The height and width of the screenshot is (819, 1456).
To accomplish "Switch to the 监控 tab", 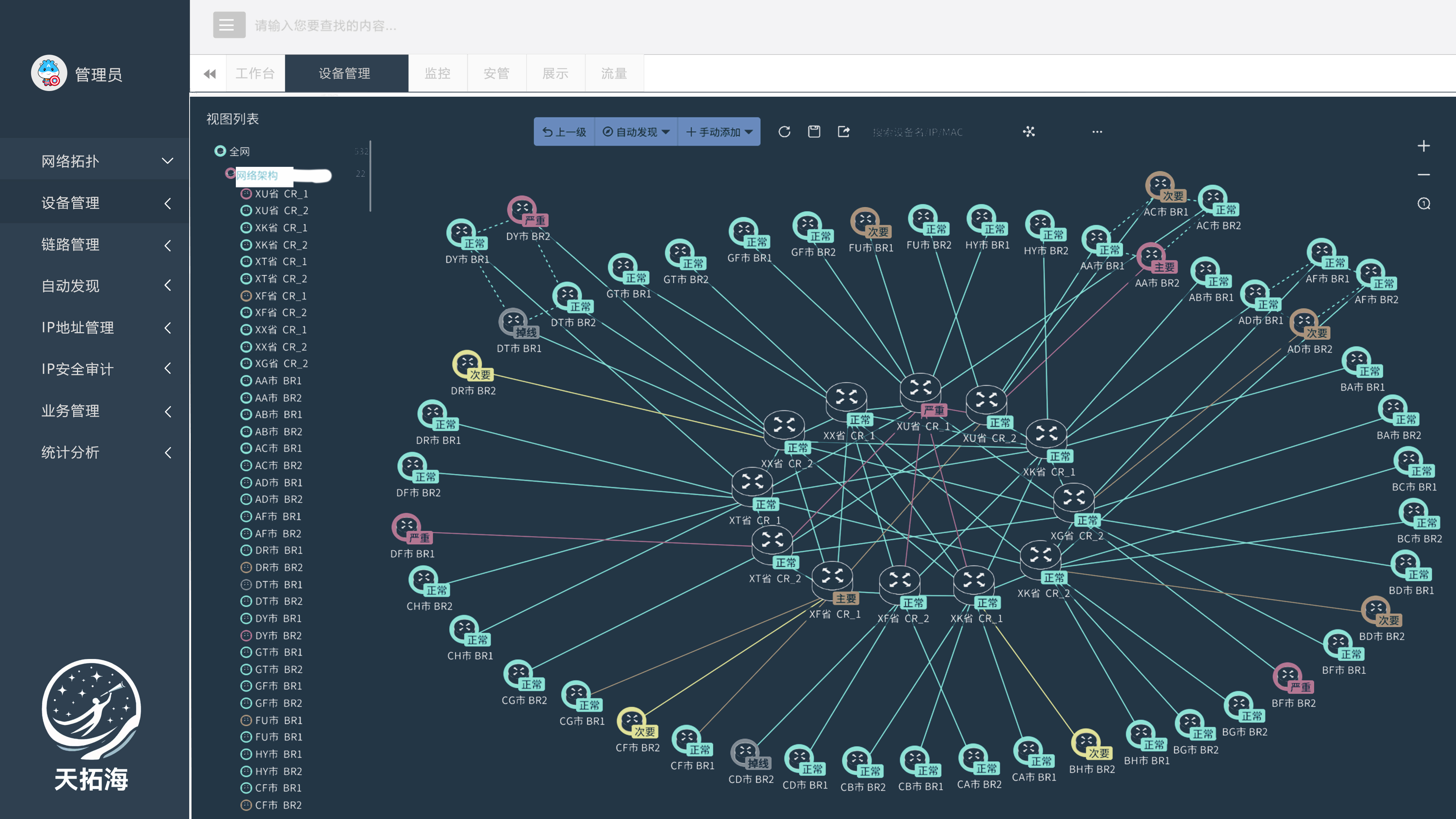I will point(438,74).
